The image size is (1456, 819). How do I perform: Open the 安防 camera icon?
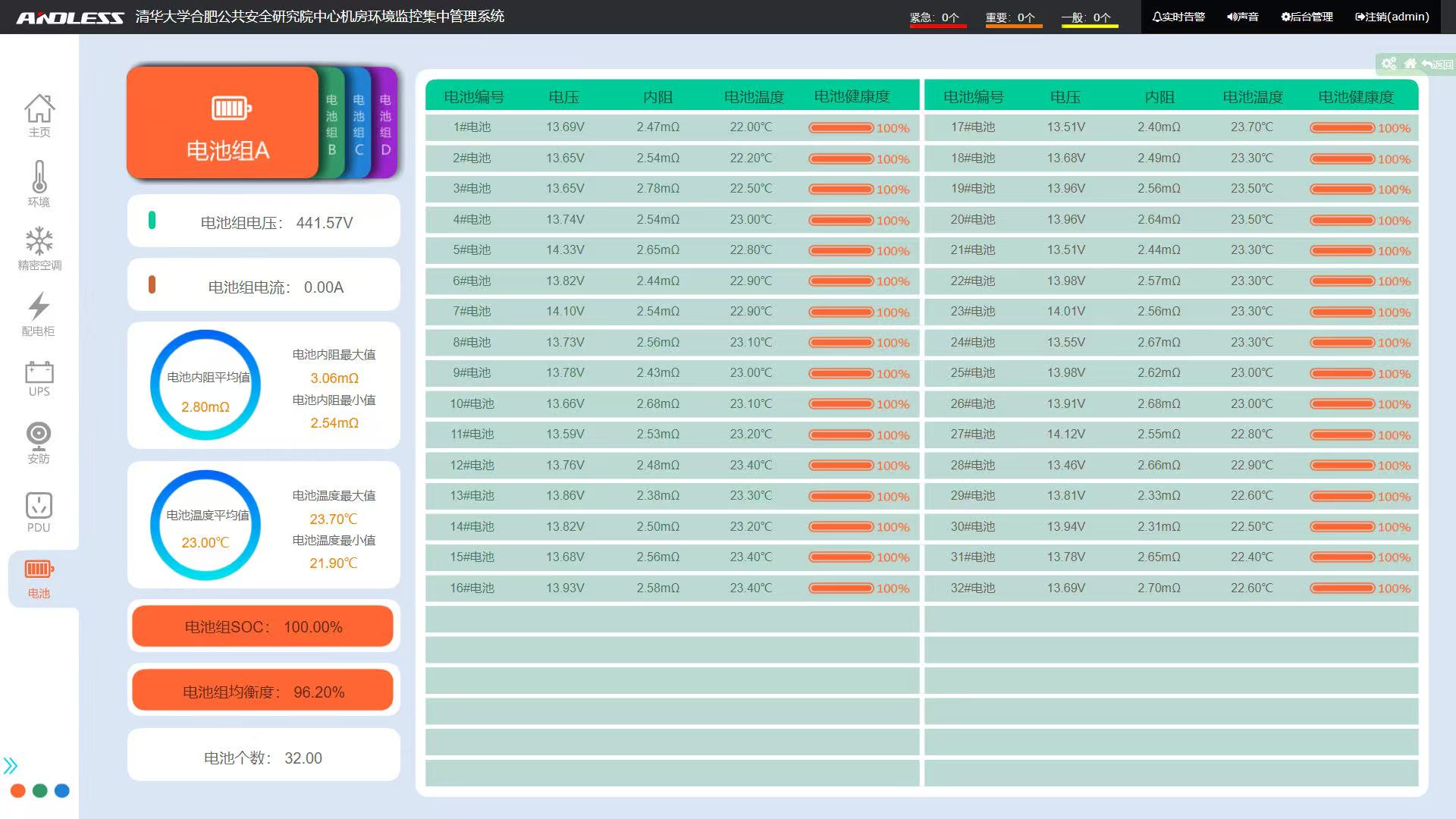(x=39, y=442)
